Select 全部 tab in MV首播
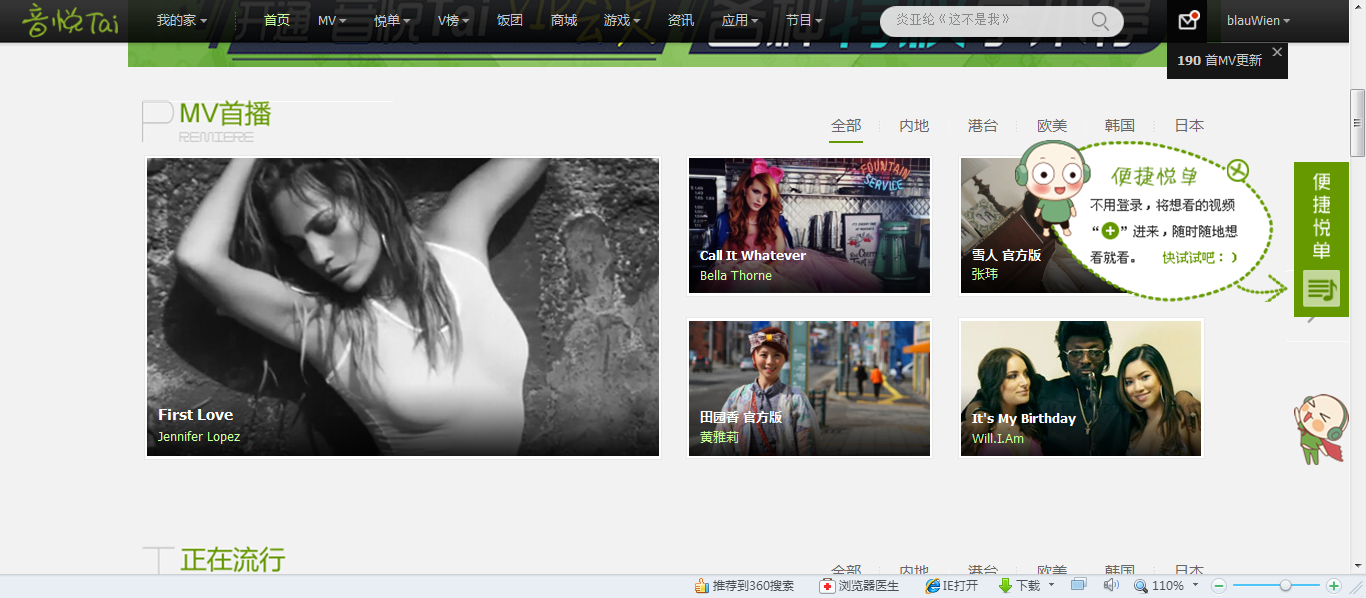This screenshot has height=598, width=1366. click(x=846, y=126)
